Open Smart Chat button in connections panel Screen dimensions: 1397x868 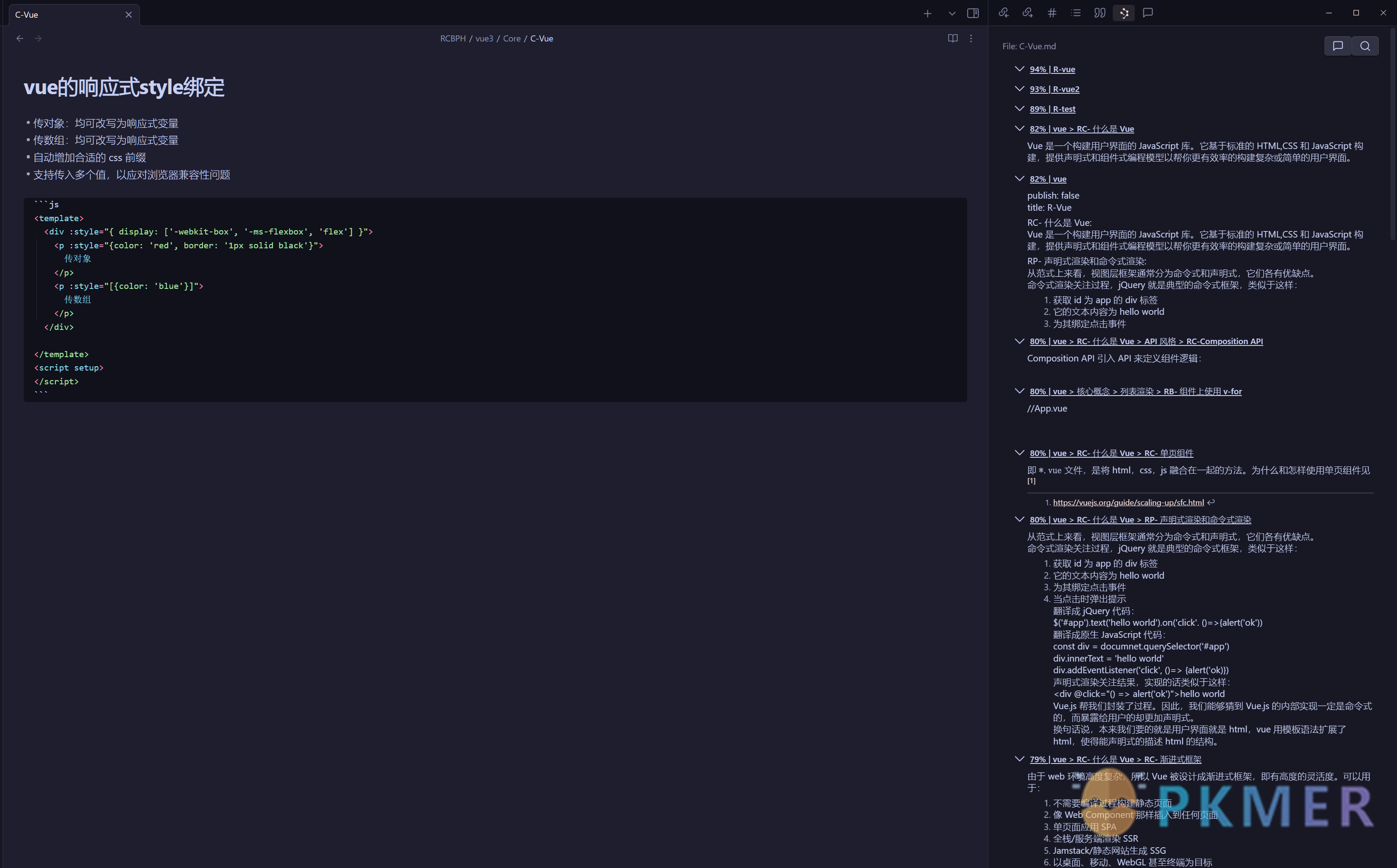1338,46
